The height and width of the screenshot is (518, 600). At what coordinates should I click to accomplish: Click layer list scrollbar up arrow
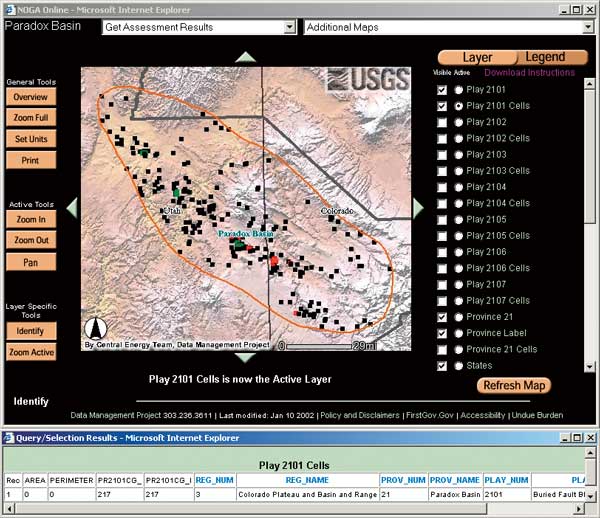click(x=589, y=83)
